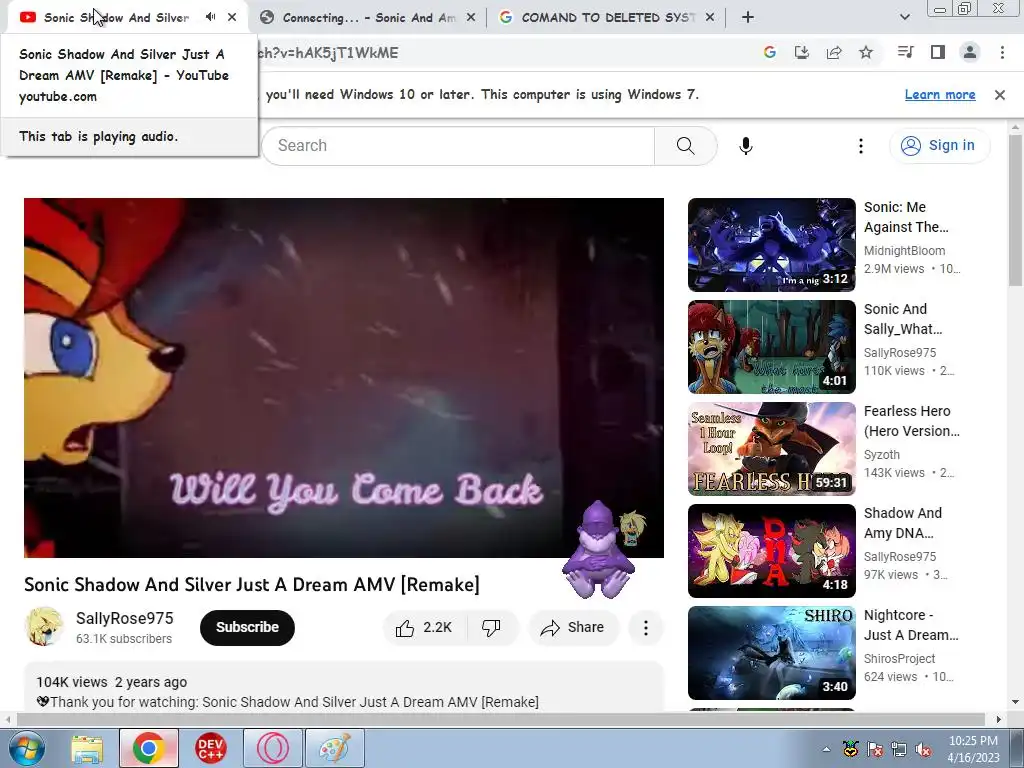Viewport: 1024px width, 768px height.
Task: Open Windows Explorer from the taskbar
Action: pos(87,748)
